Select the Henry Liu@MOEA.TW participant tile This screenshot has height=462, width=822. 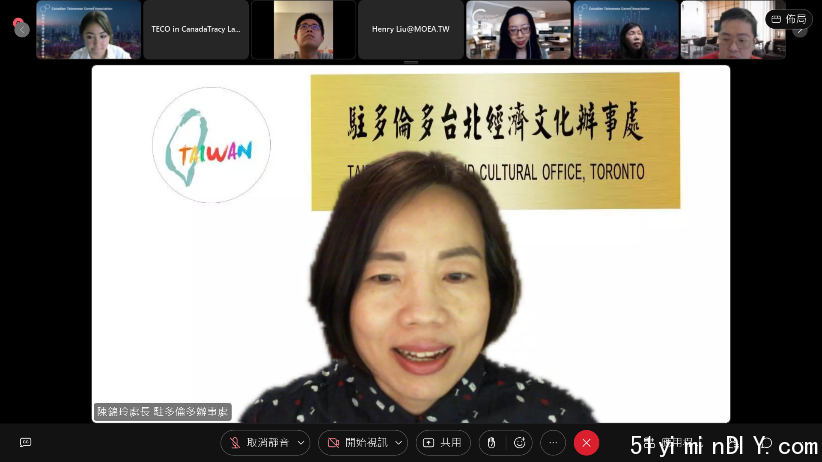(410, 29)
